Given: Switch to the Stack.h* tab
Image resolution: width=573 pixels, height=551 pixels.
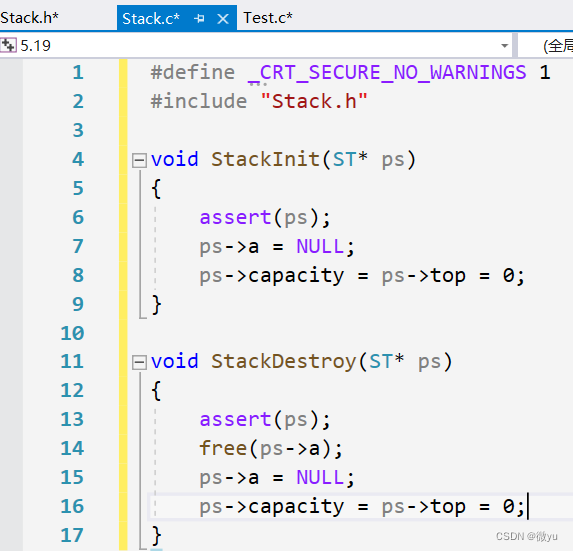Looking at the screenshot, I should coord(30,18).
